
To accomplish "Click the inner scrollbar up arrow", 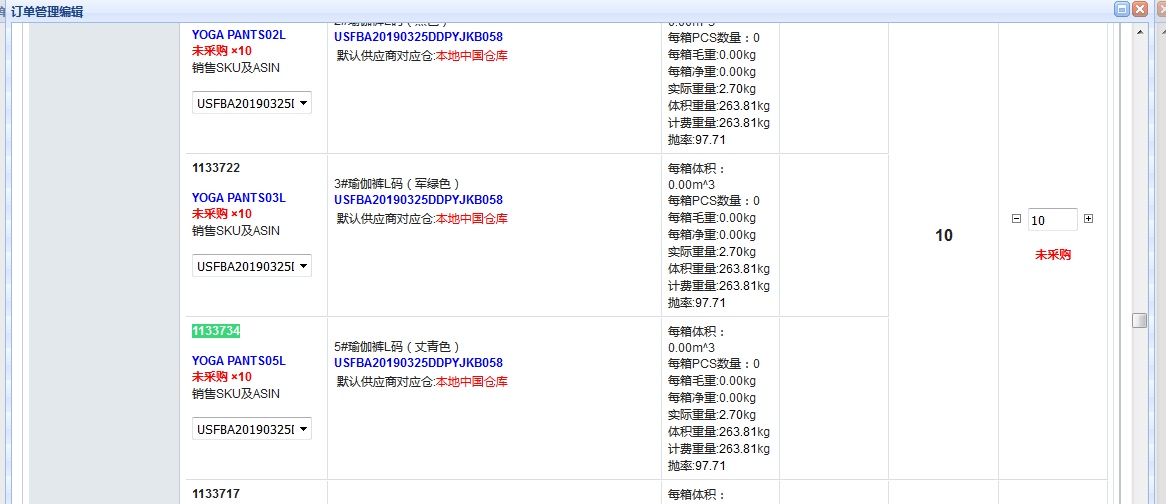I will pyautogui.click(x=1139, y=32).
